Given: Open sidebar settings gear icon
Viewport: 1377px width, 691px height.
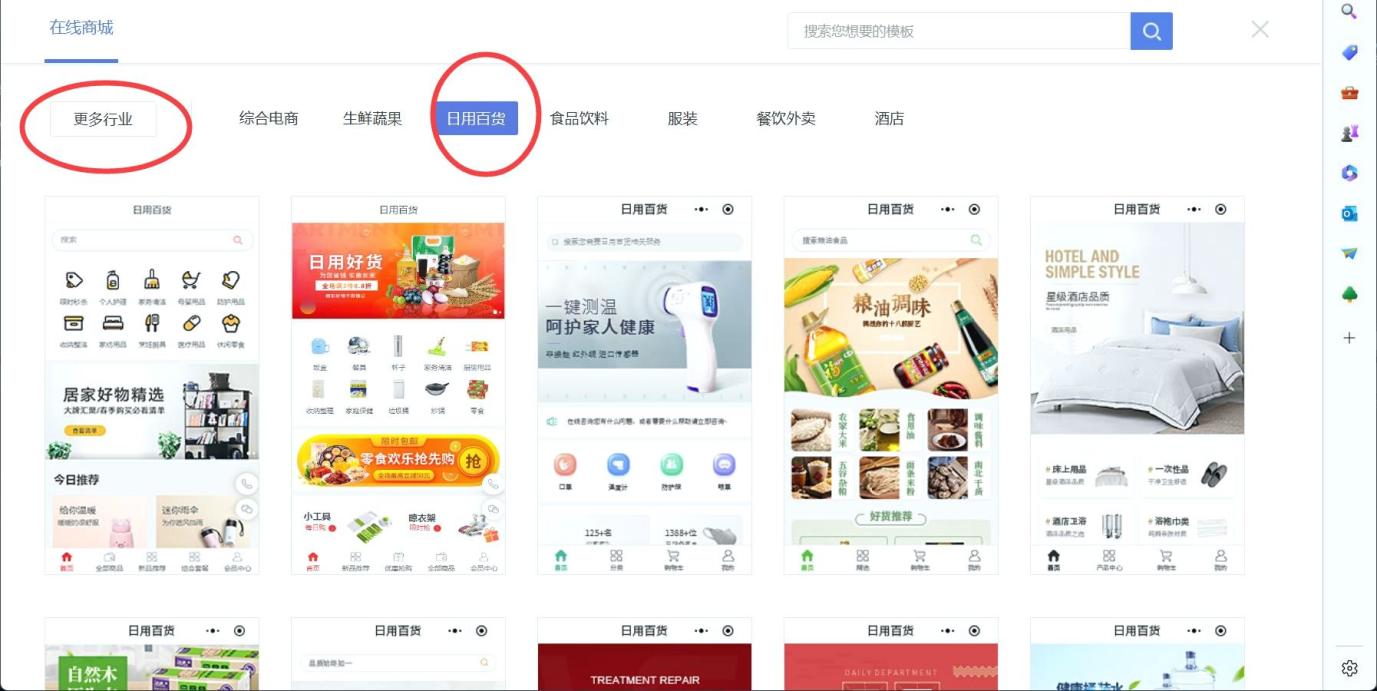Looking at the screenshot, I should [x=1349, y=668].
